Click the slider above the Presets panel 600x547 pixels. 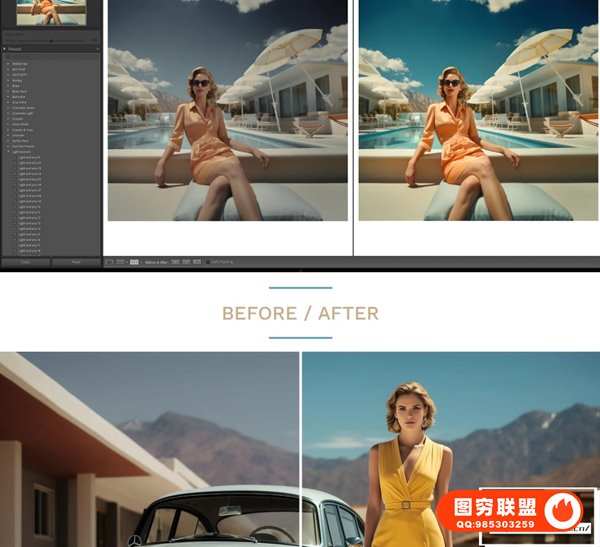tap(50, 39)
